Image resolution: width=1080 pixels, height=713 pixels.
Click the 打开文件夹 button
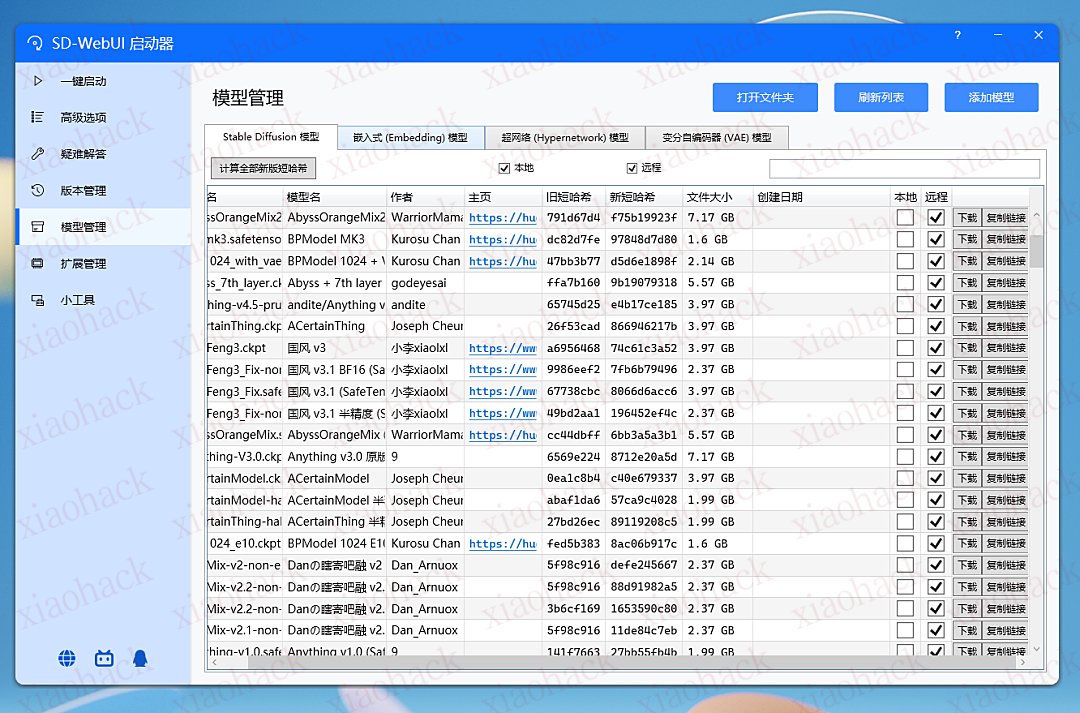(765, 97)
